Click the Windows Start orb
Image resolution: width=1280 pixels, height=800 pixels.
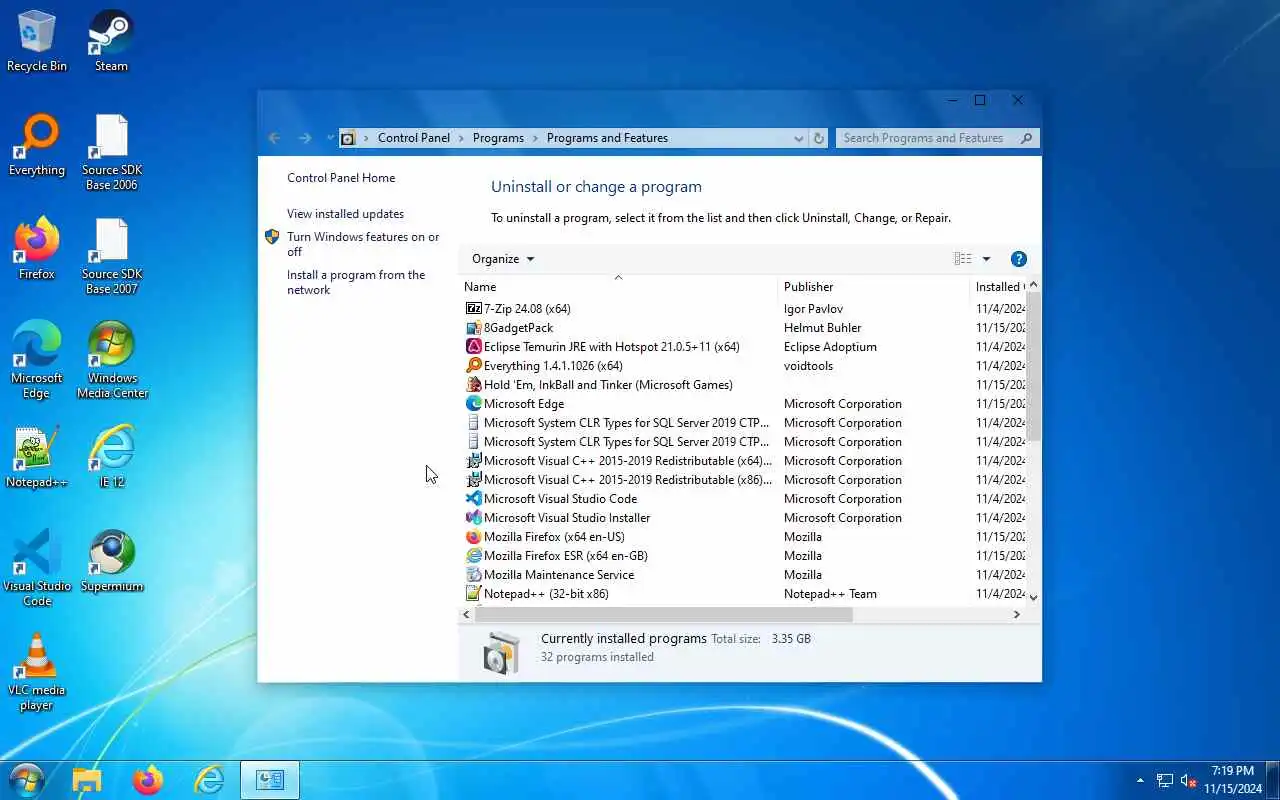click(26, 780)
